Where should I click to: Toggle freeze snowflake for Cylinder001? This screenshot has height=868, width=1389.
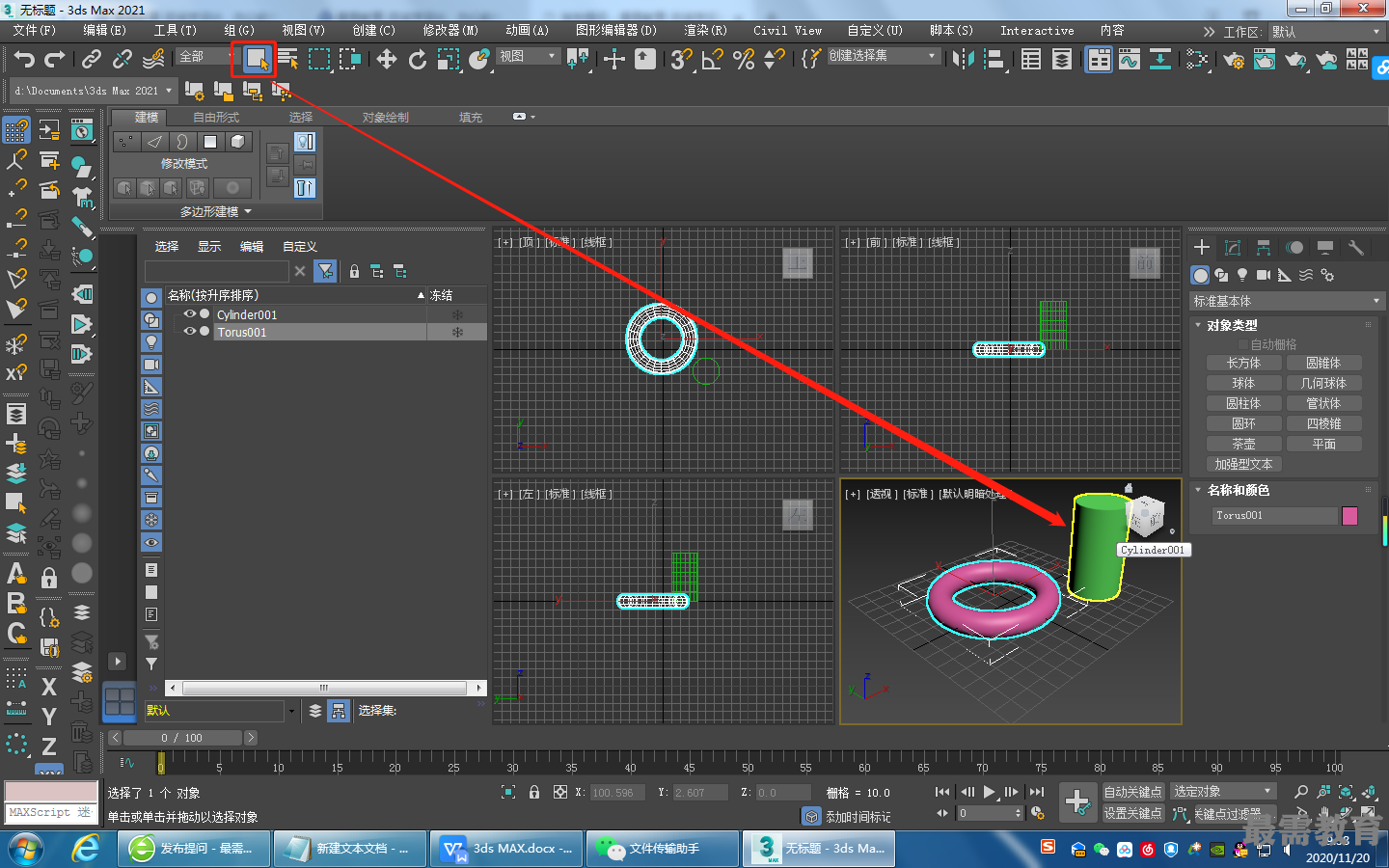click(457, 314)
